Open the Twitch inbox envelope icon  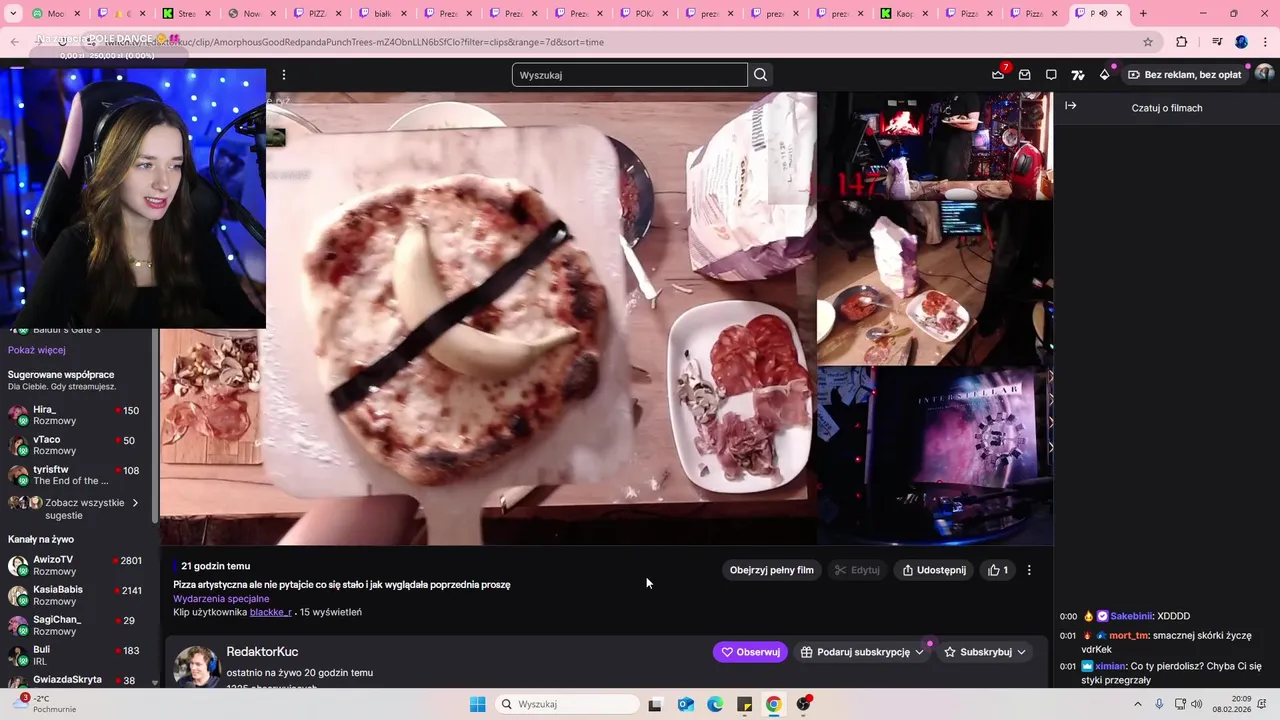pyautogui.click(x=1025, y=75)
